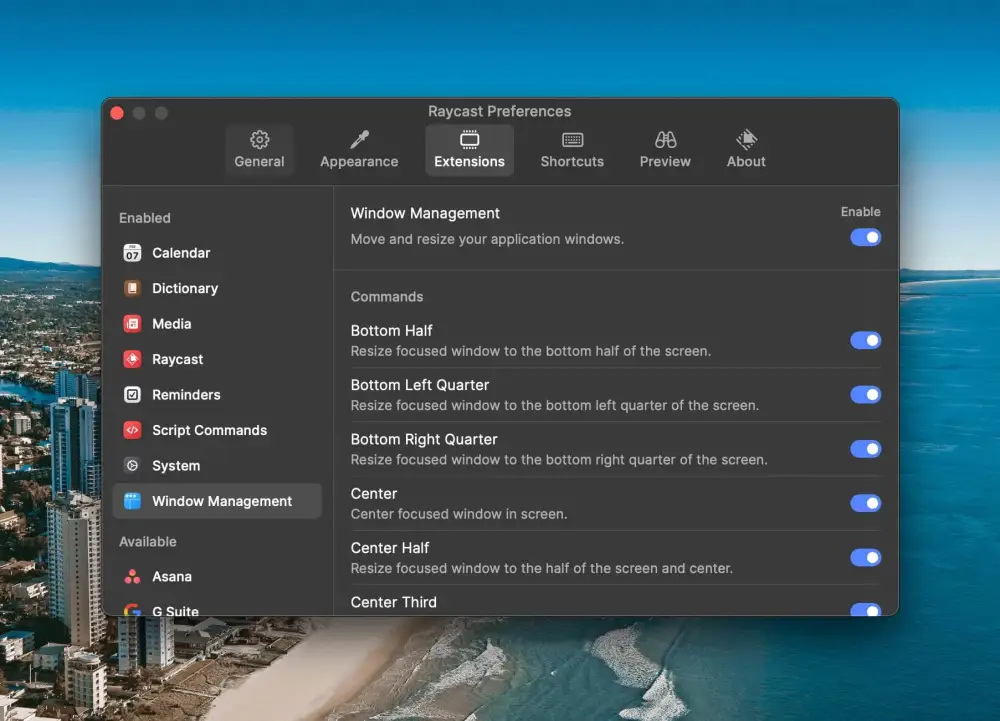Image resolution: width=1000 pixels, height=721 pixels.
Task: Select Raycast in the enabled list
Action: (217, 359)
